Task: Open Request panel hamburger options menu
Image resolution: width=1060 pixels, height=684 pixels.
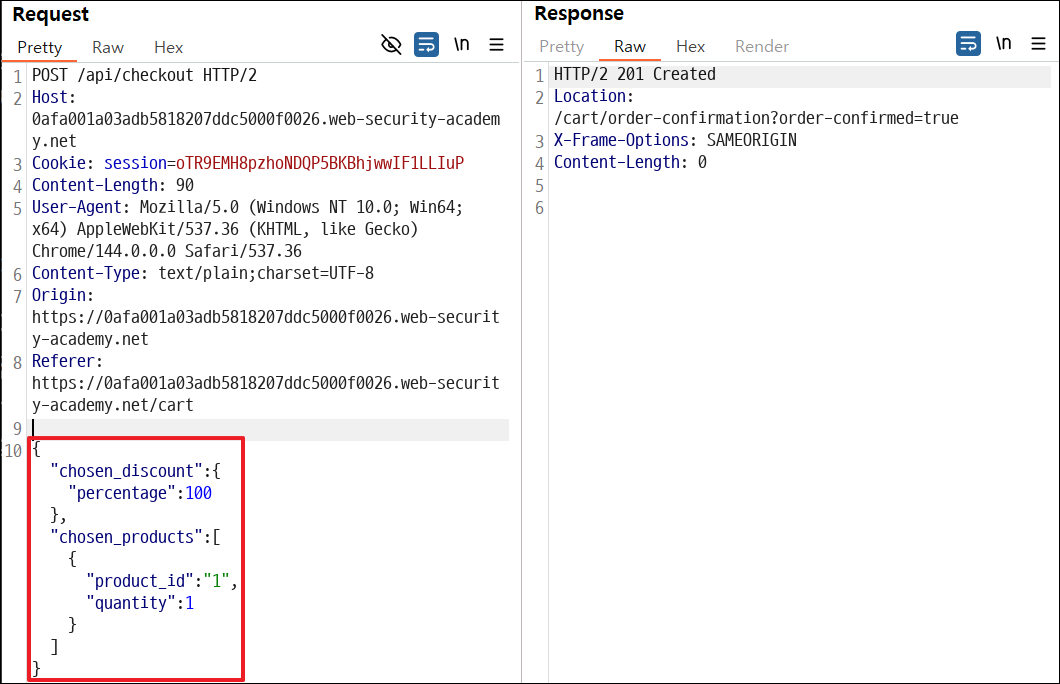Action: [x=496, y=45]
